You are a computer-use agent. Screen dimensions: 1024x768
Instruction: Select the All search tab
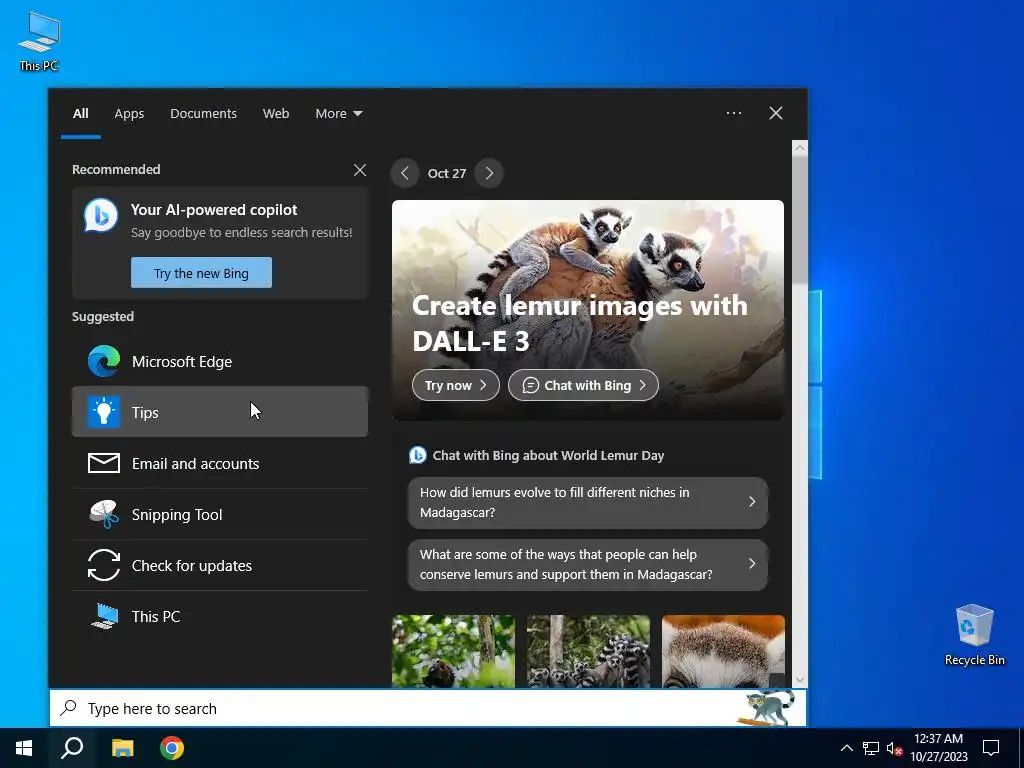[80, 114]
